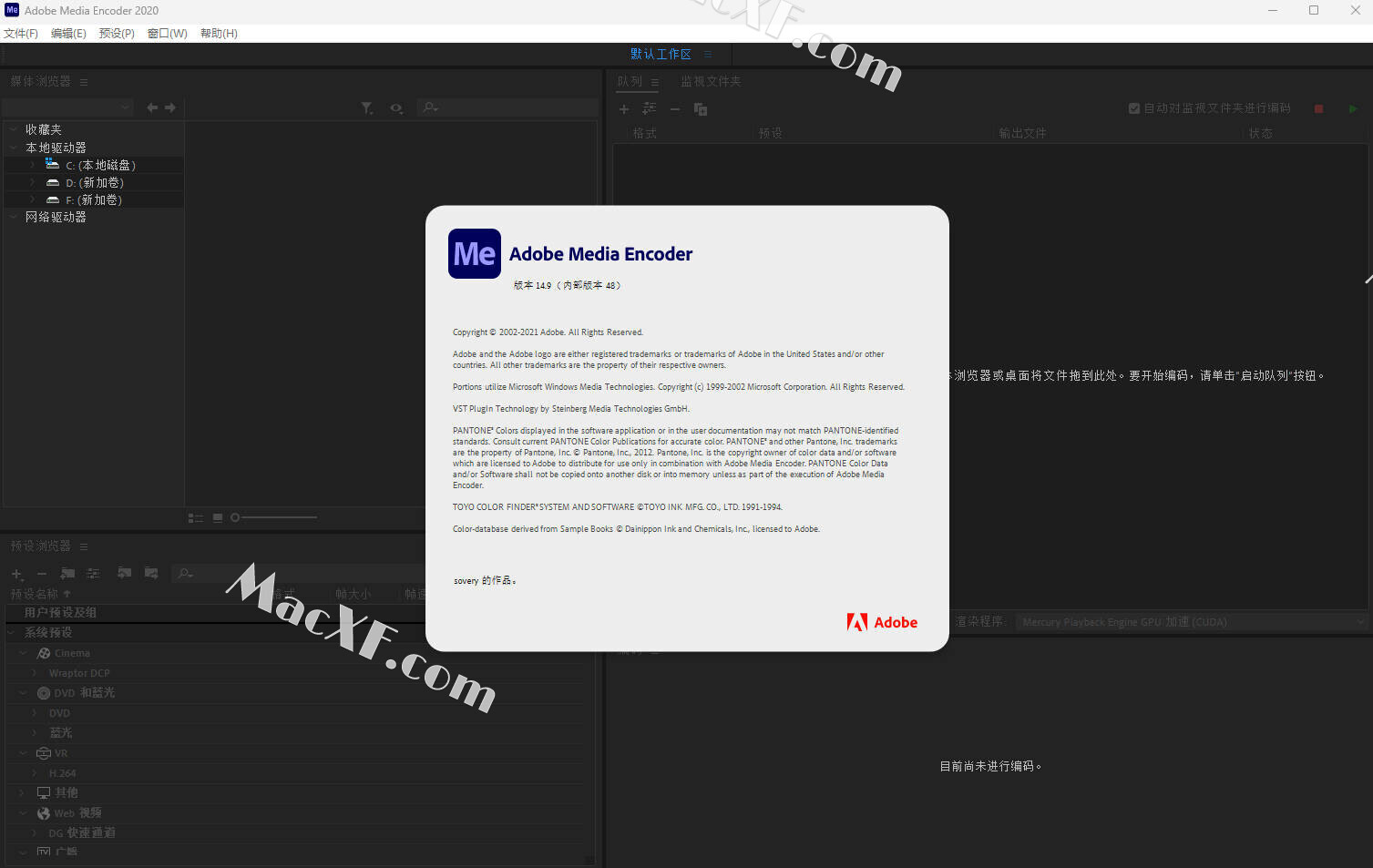Collapse the 网络驱动器 tree node
Screen dimensions: 1373x868
[14, 217]
